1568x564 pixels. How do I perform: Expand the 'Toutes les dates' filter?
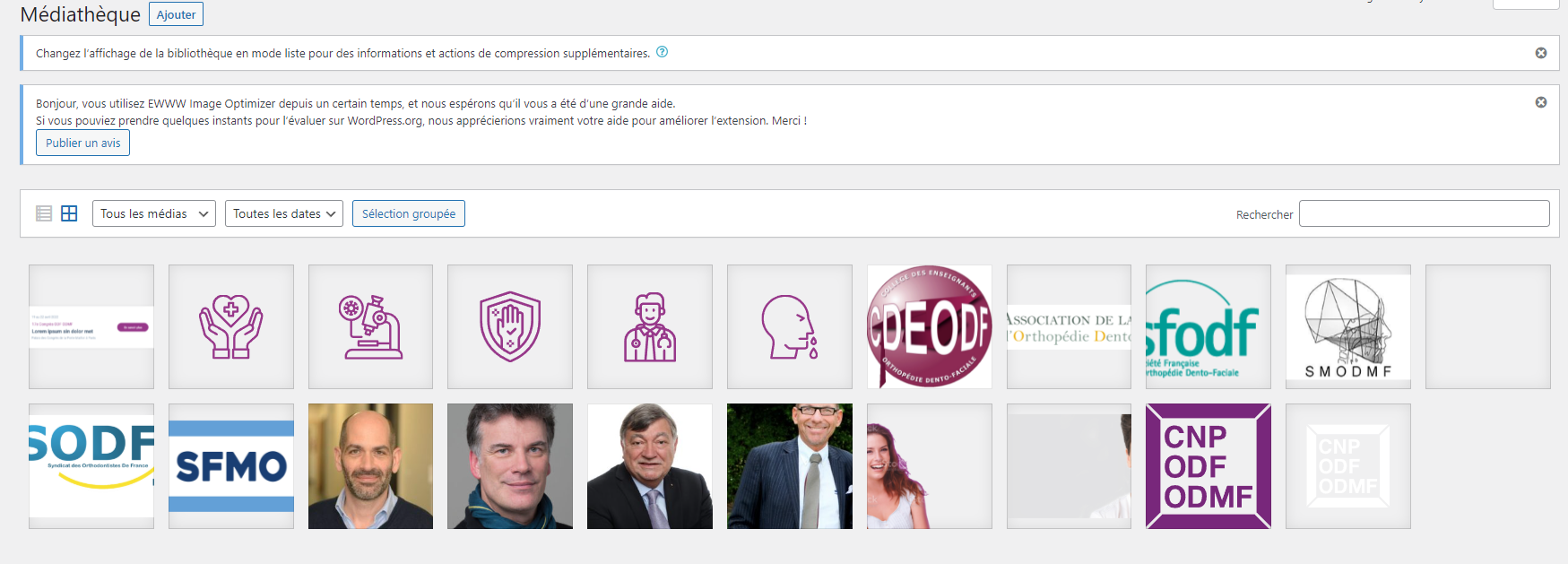(x=283, y=213)
